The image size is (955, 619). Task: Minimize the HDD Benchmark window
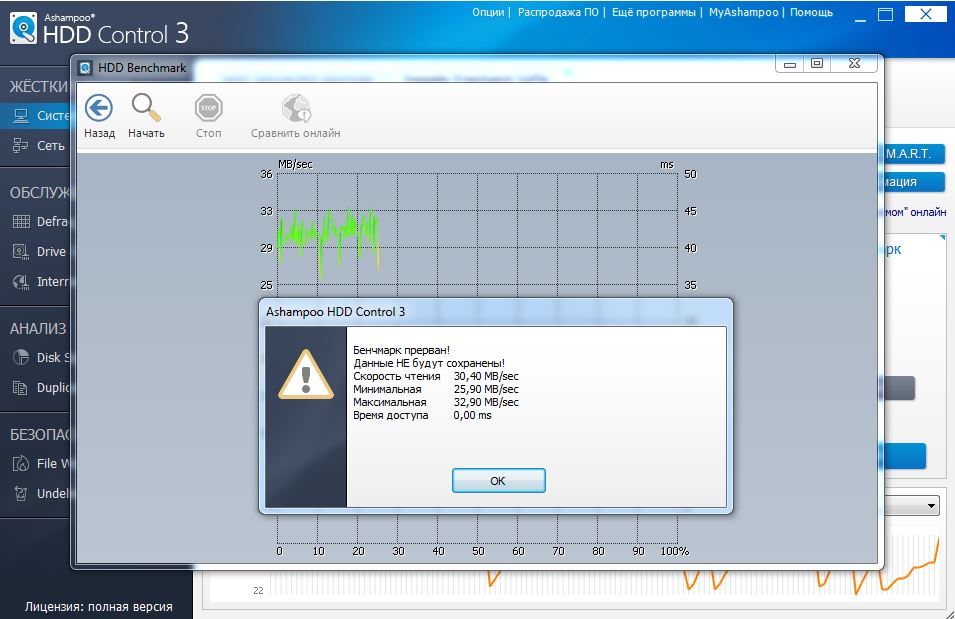789,64
